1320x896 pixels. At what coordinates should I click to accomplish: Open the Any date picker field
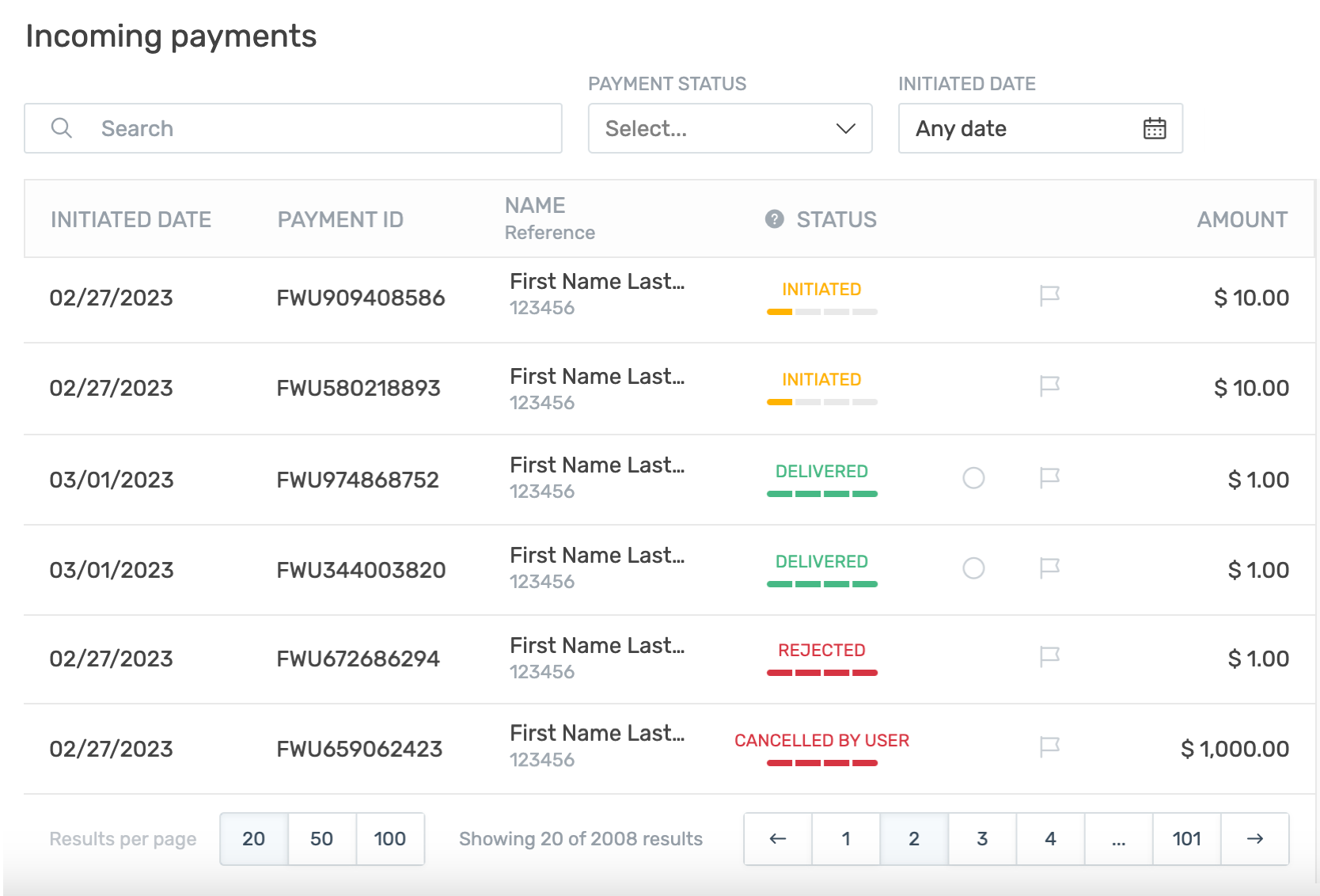pyautogui.click(x=1021, y=128)
